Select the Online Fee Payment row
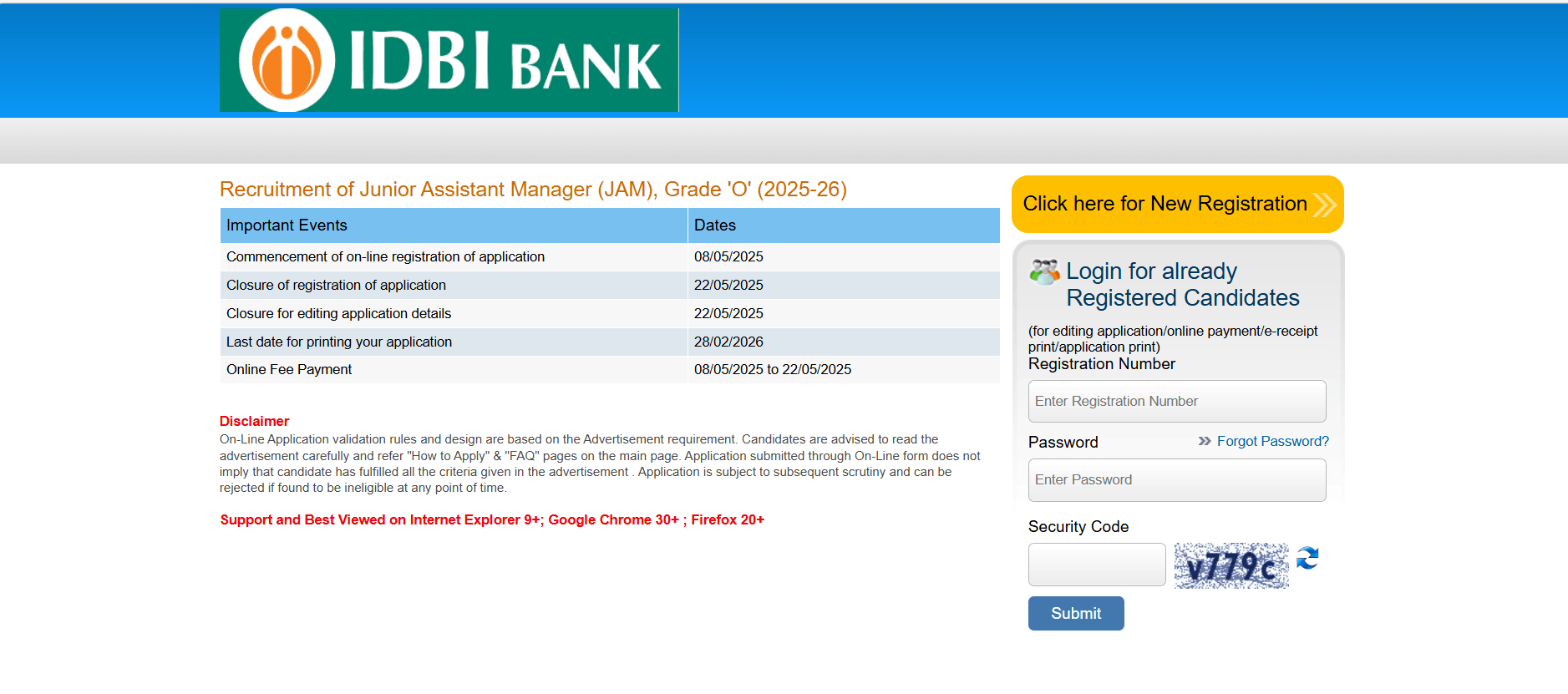Image resolution: width=1568 pixels, height=694 pixels. (289, 369)
